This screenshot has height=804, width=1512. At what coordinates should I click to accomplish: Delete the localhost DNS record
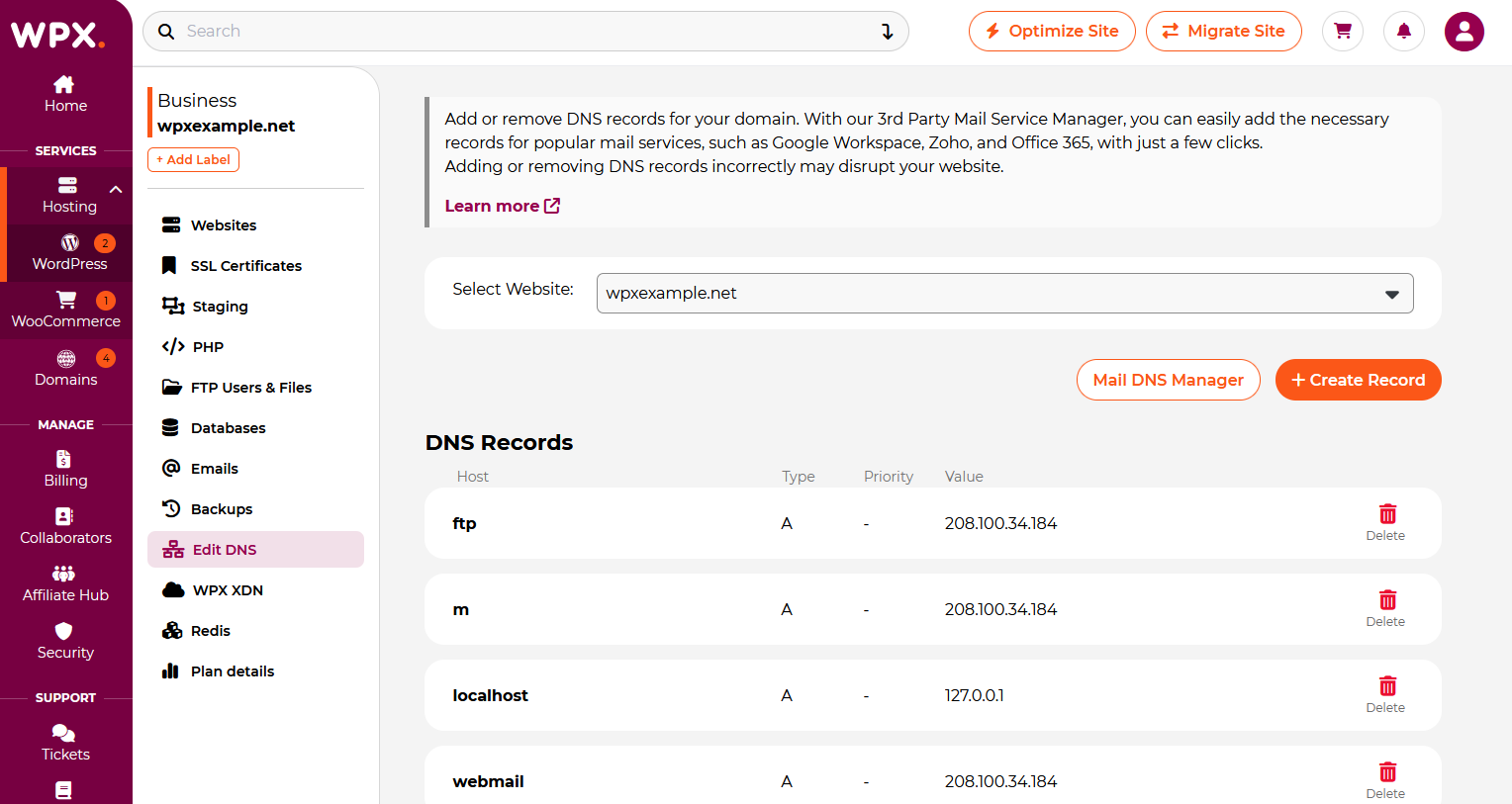point(1386,694)
